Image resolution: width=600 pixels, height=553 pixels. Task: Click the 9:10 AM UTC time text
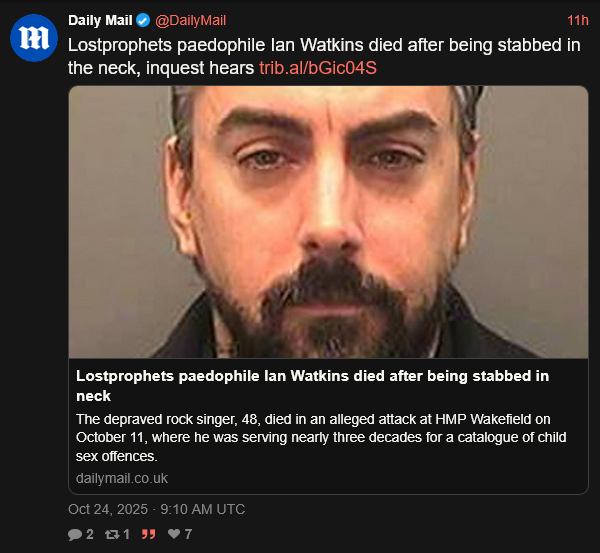(203, 509)
